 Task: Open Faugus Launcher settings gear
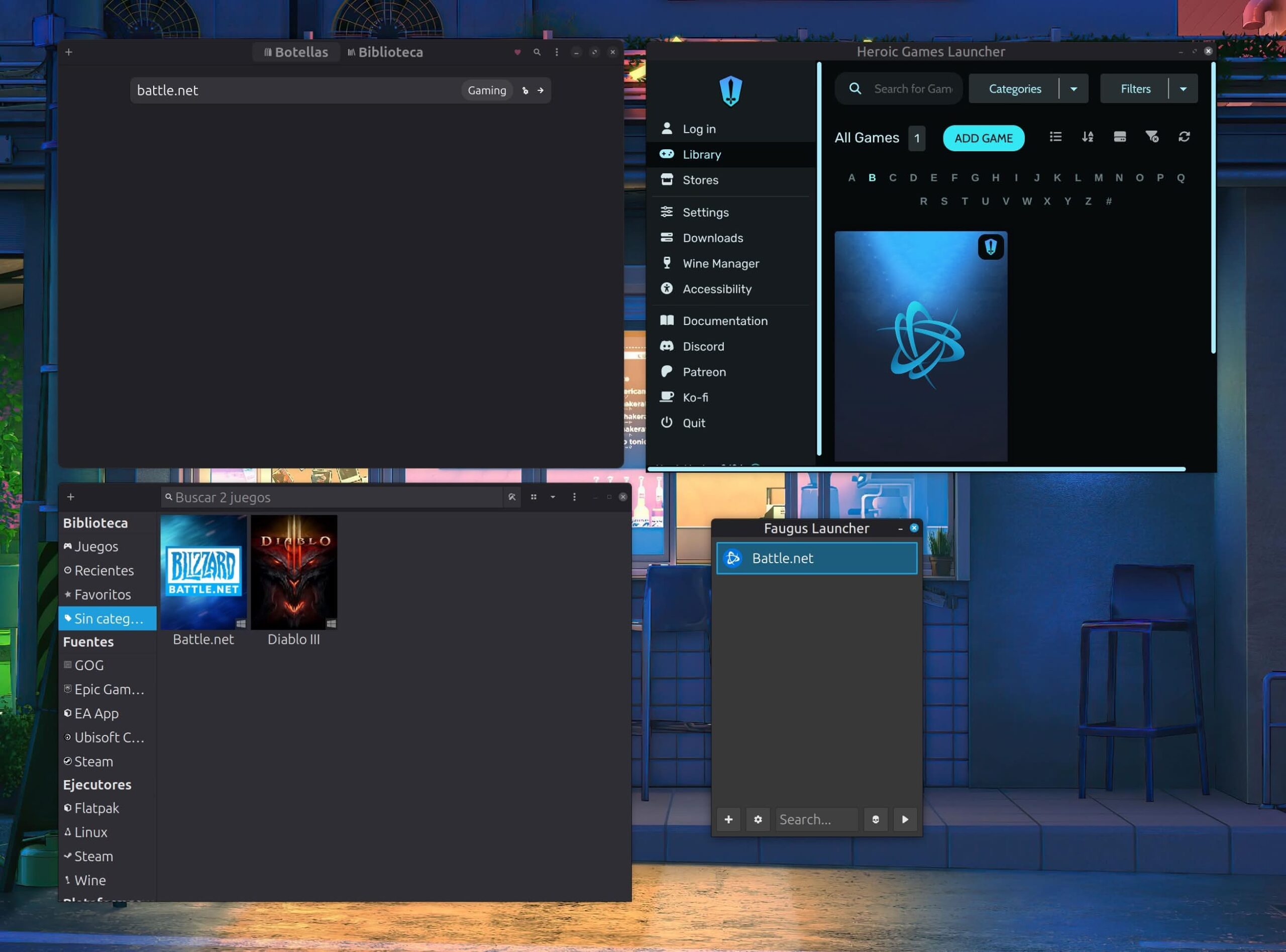(x=758, y=819)
